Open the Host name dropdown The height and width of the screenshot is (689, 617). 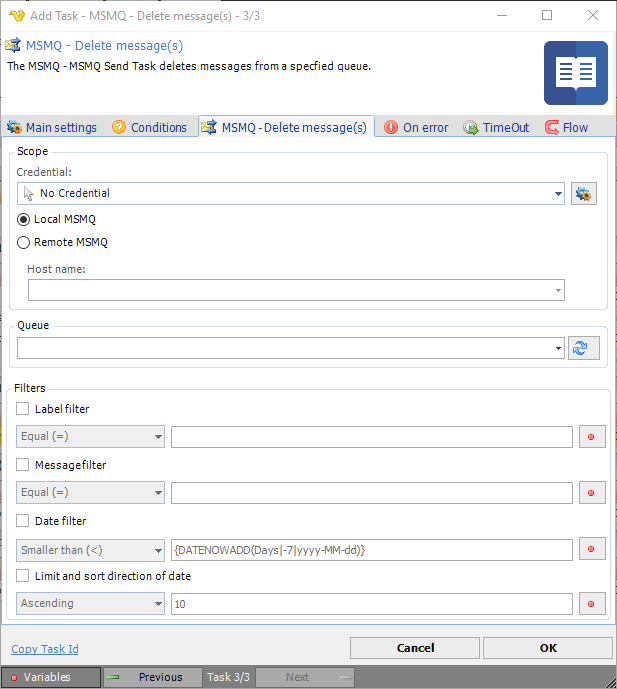pos(557,290)
